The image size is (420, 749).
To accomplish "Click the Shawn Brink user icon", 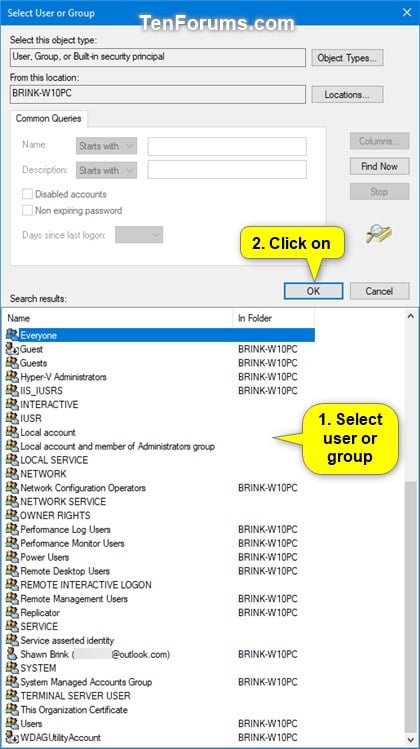I will click(12, 653).
